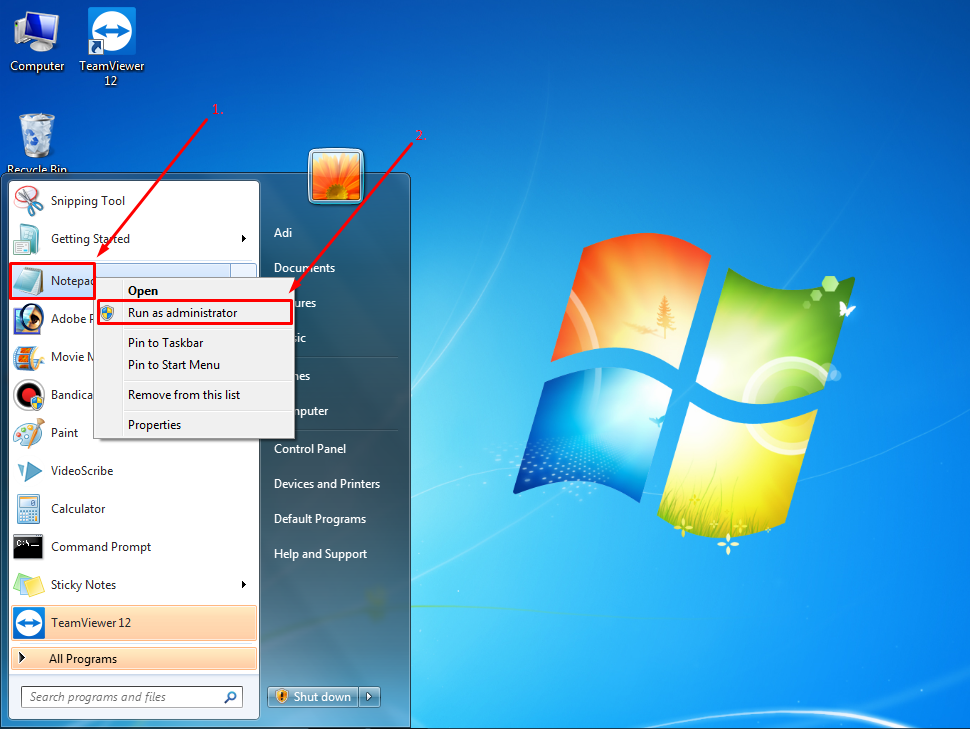
Task: Open the Recycle Bin on the desktop
Action: (36, 133)
